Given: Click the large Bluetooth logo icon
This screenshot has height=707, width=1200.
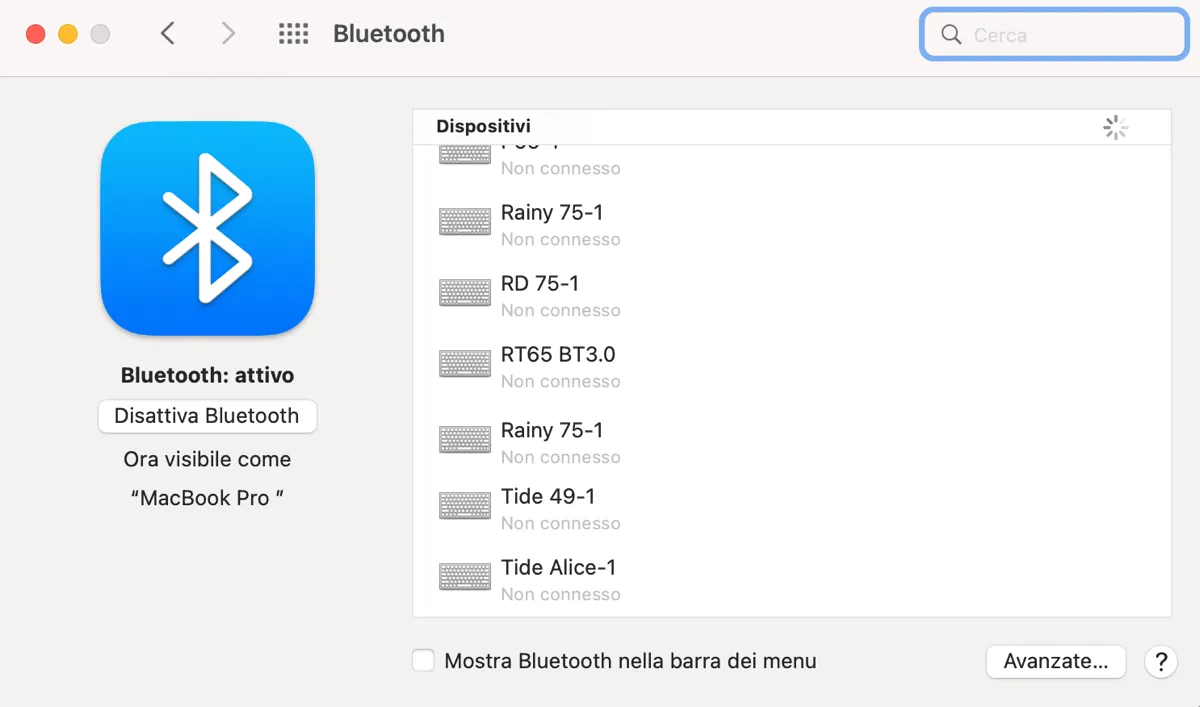Looking at the screenshot, I should (x=208, y=228).
